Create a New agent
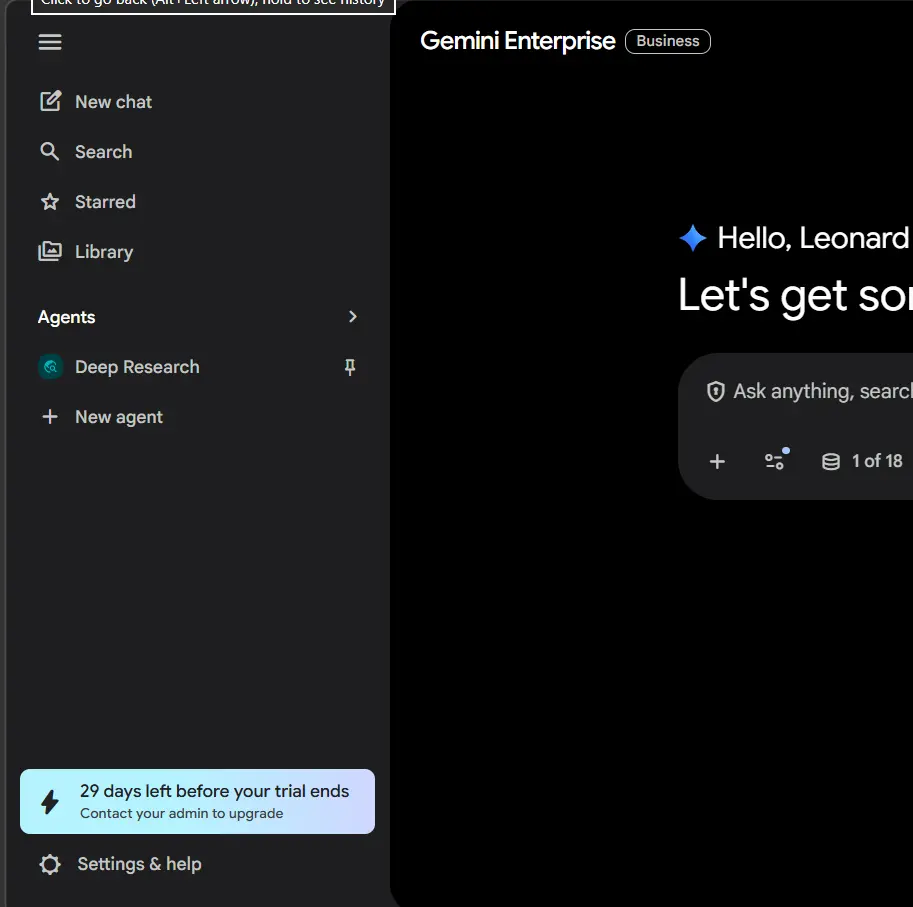913x907 pixels. coord(119,417)
